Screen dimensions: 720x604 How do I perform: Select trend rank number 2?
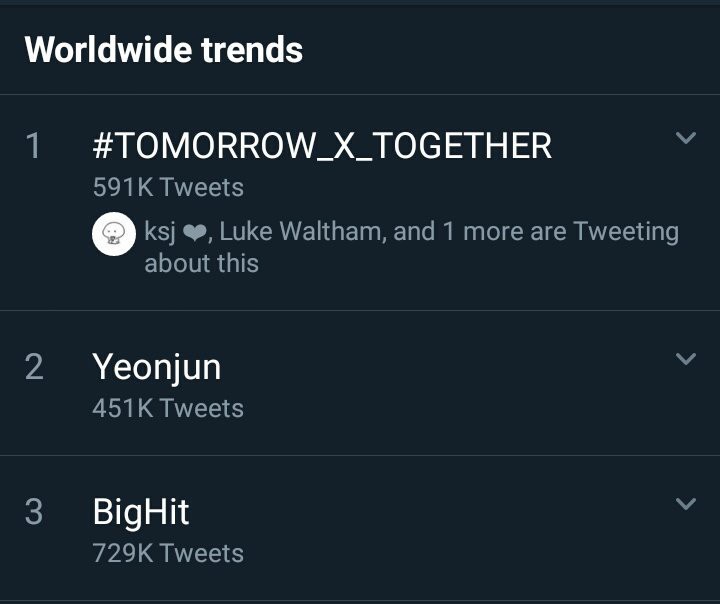point(34,367)
